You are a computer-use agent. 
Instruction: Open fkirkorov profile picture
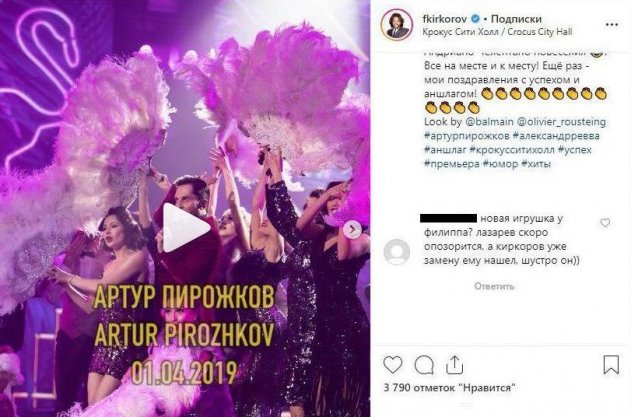(x=397, y=25)
